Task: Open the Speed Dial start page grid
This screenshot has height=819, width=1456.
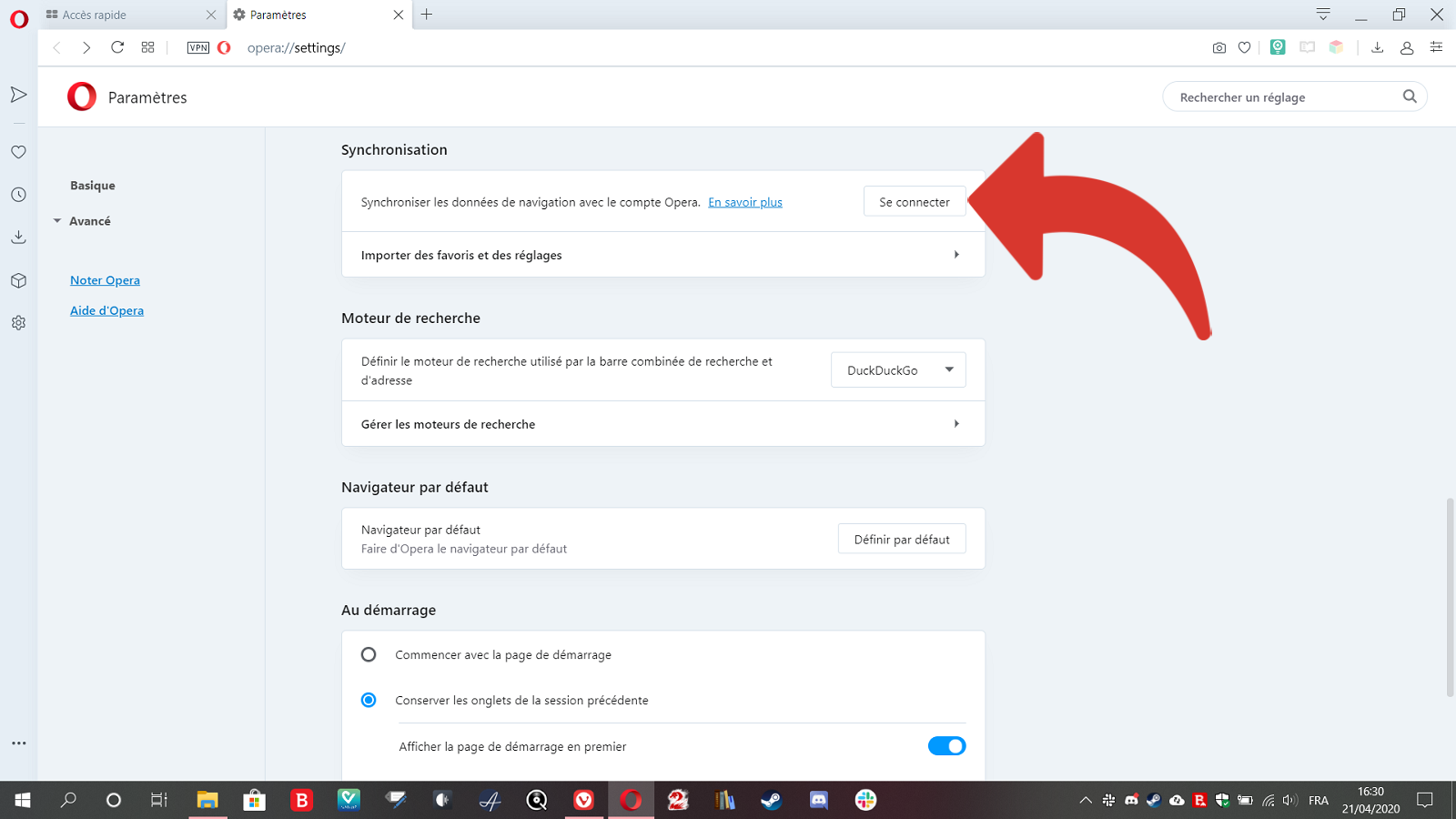Action: [147, 47]
